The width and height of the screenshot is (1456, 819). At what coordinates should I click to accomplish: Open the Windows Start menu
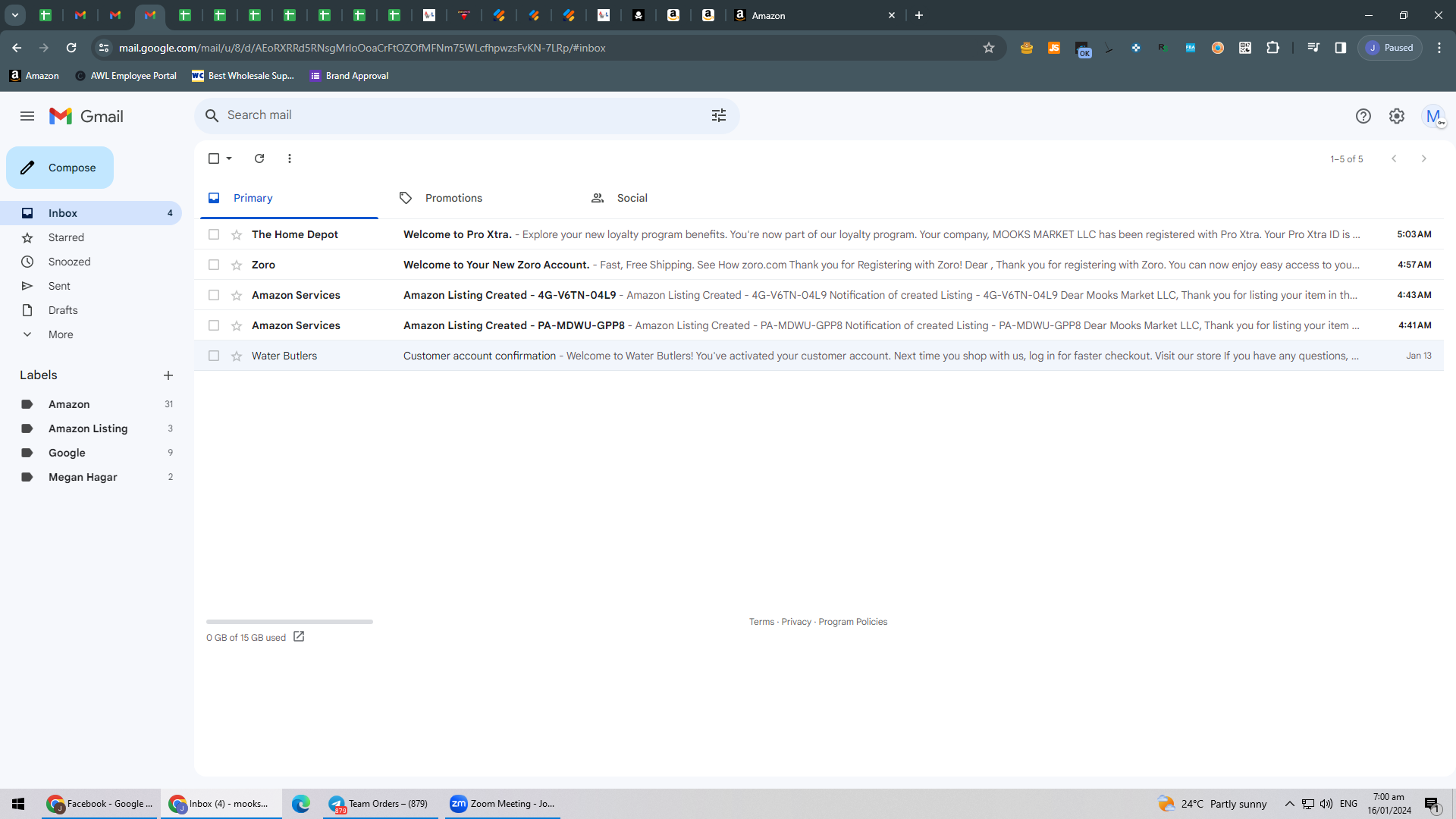tap(18, 804)
